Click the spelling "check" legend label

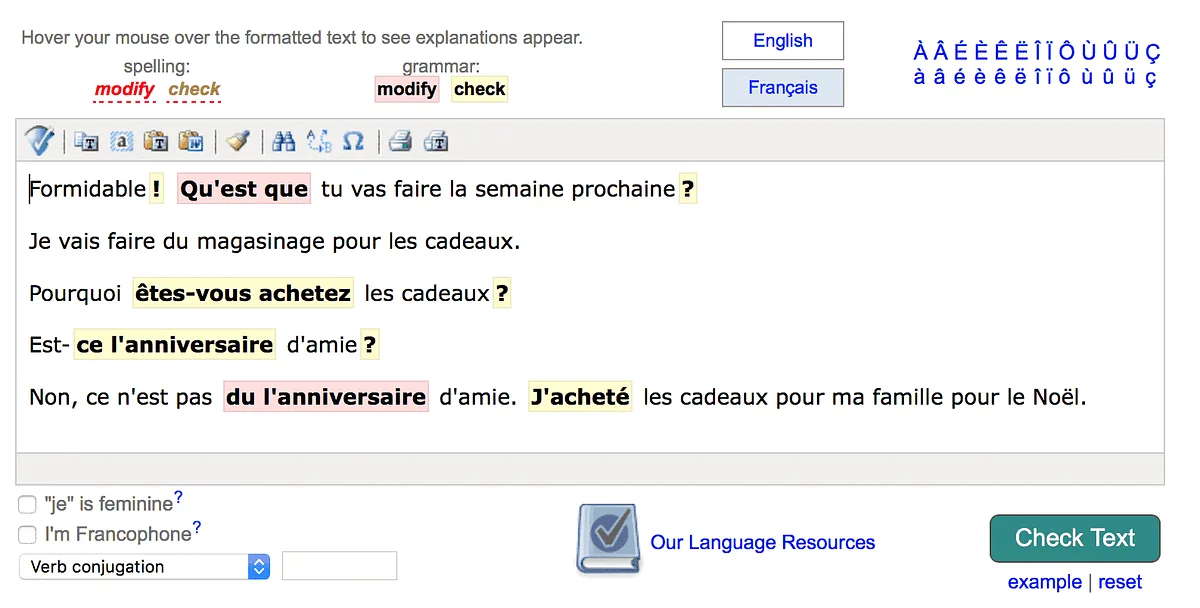[194, 89]
